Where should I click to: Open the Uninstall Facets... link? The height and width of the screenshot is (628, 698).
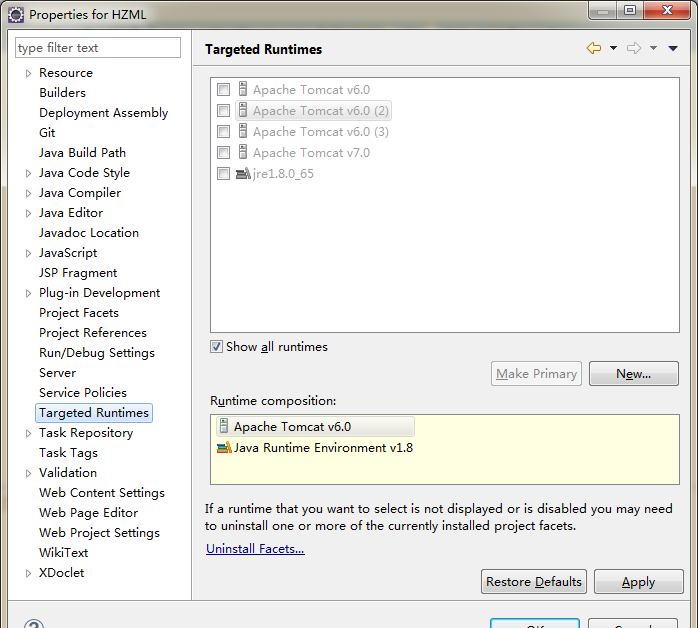click(x=255, y=549)
